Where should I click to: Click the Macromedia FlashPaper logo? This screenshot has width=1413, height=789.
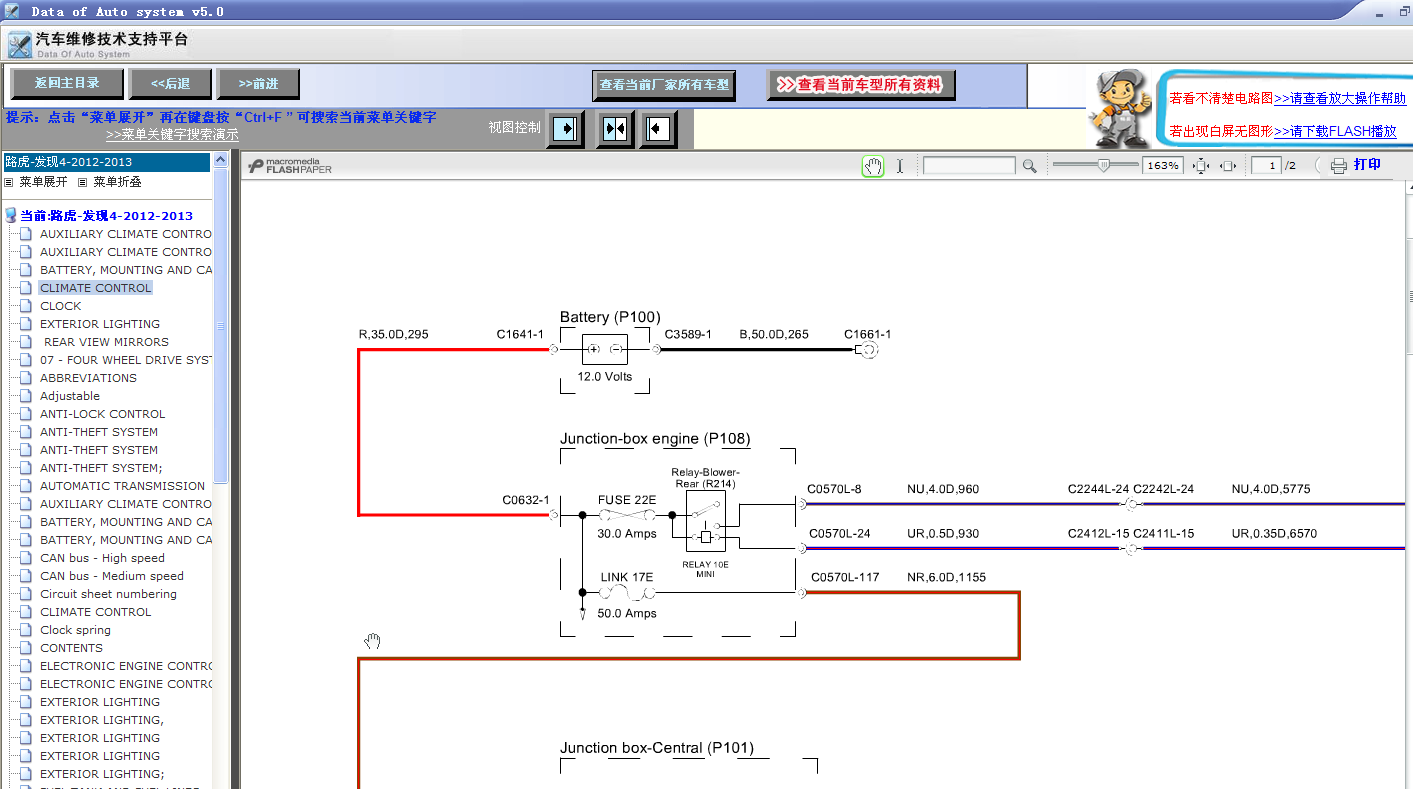(290, 166)
